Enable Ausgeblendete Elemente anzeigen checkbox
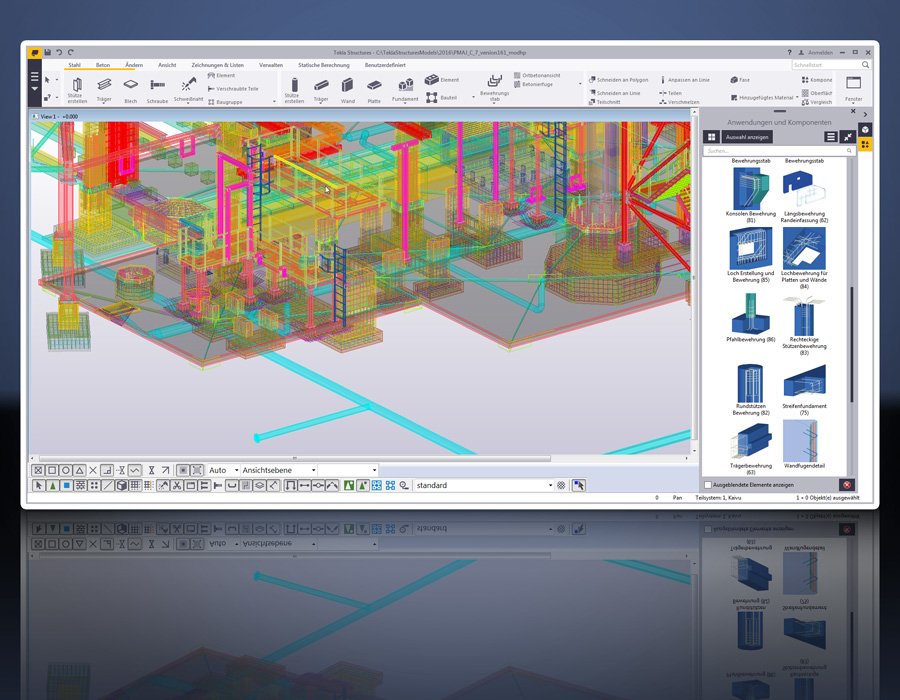 pyautogui.click(x=708, y=484)
